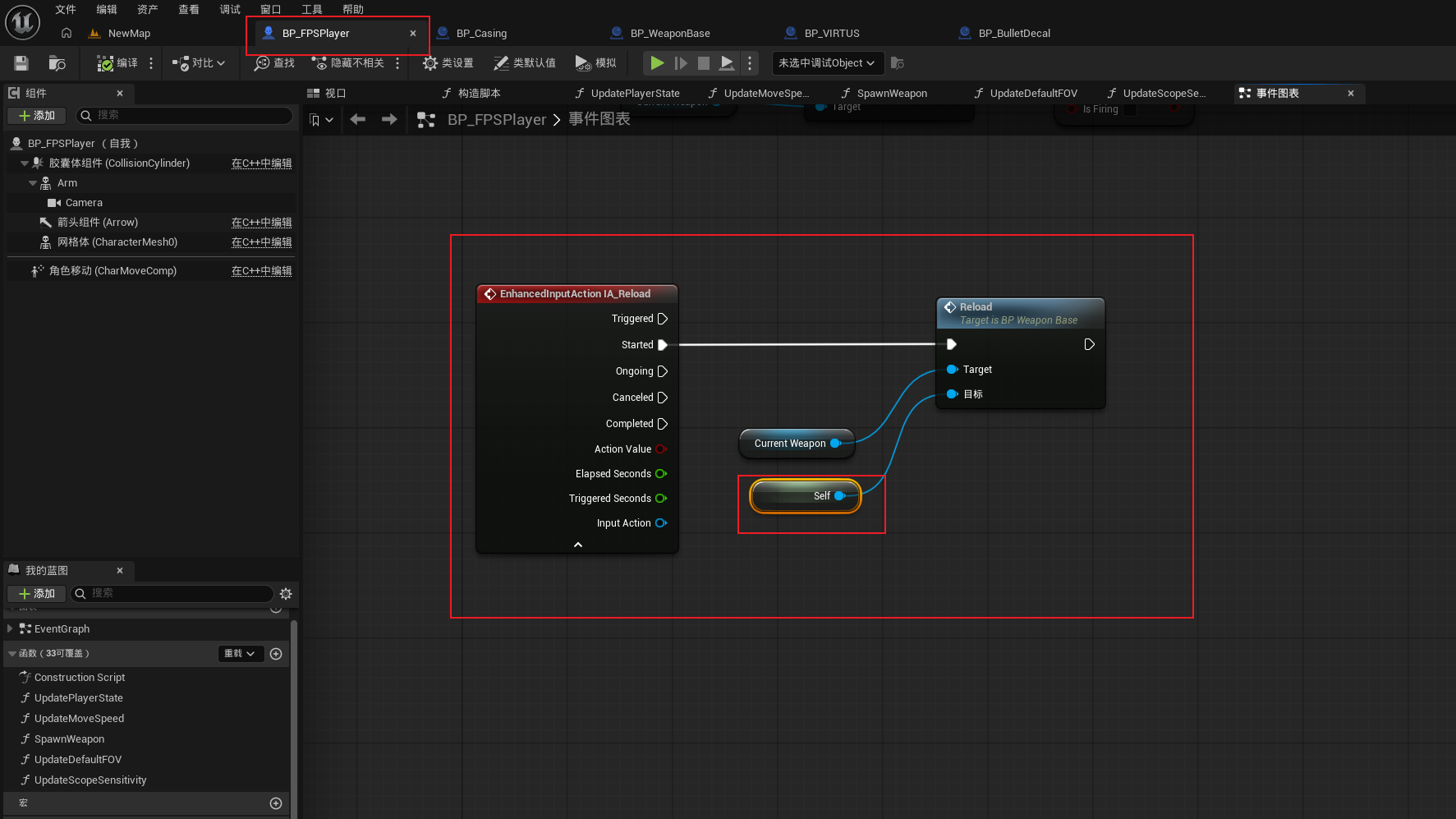The width and height of the screenshot is (1456, 819).
Task: Navigate back in graph history
Action: point(358,120)
